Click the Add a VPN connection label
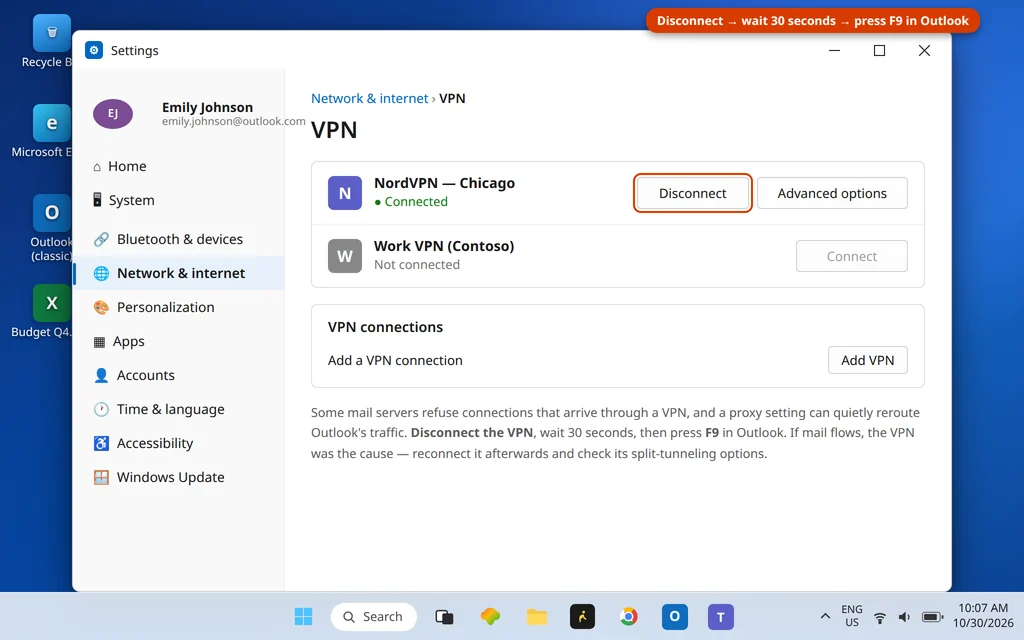 click(395, 360)
